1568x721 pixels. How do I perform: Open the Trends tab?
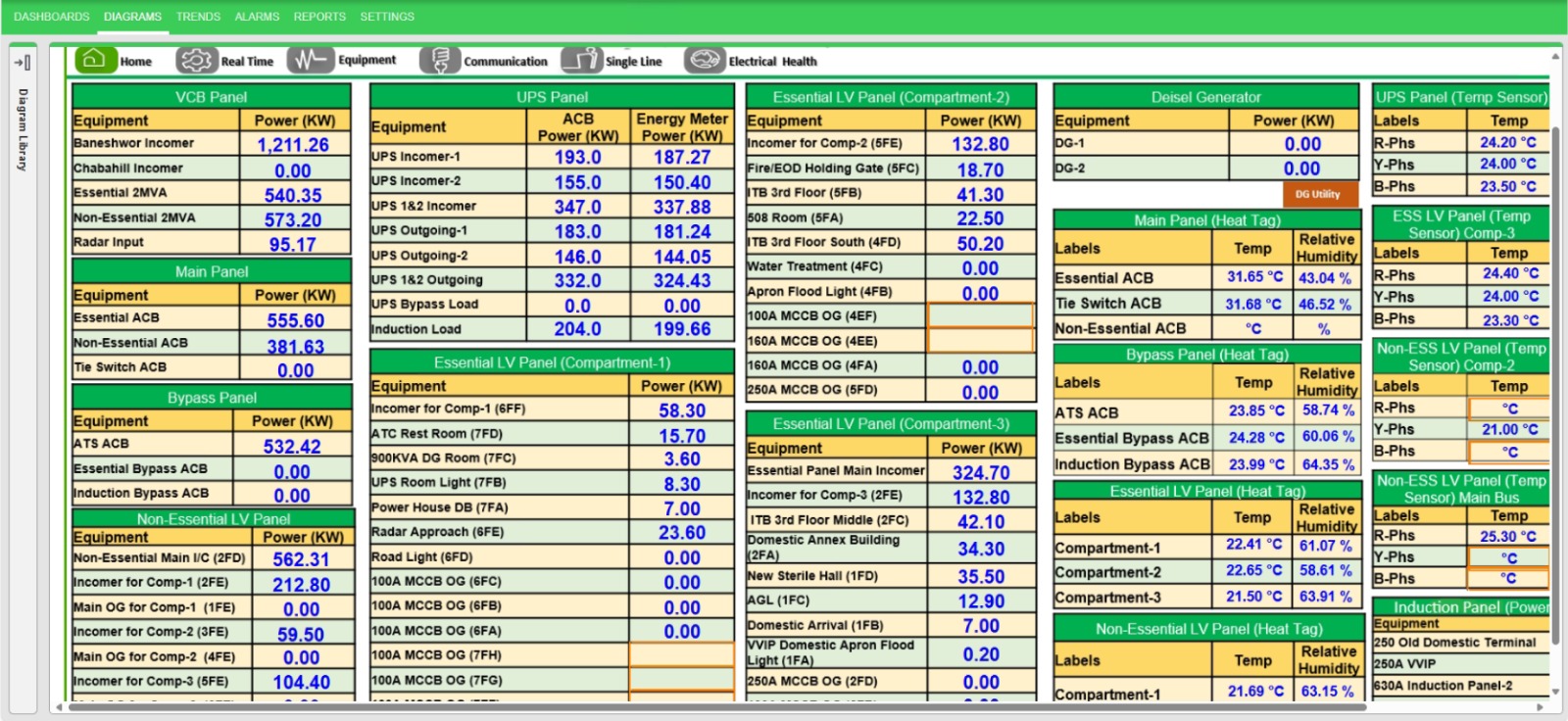pos(198,17)
